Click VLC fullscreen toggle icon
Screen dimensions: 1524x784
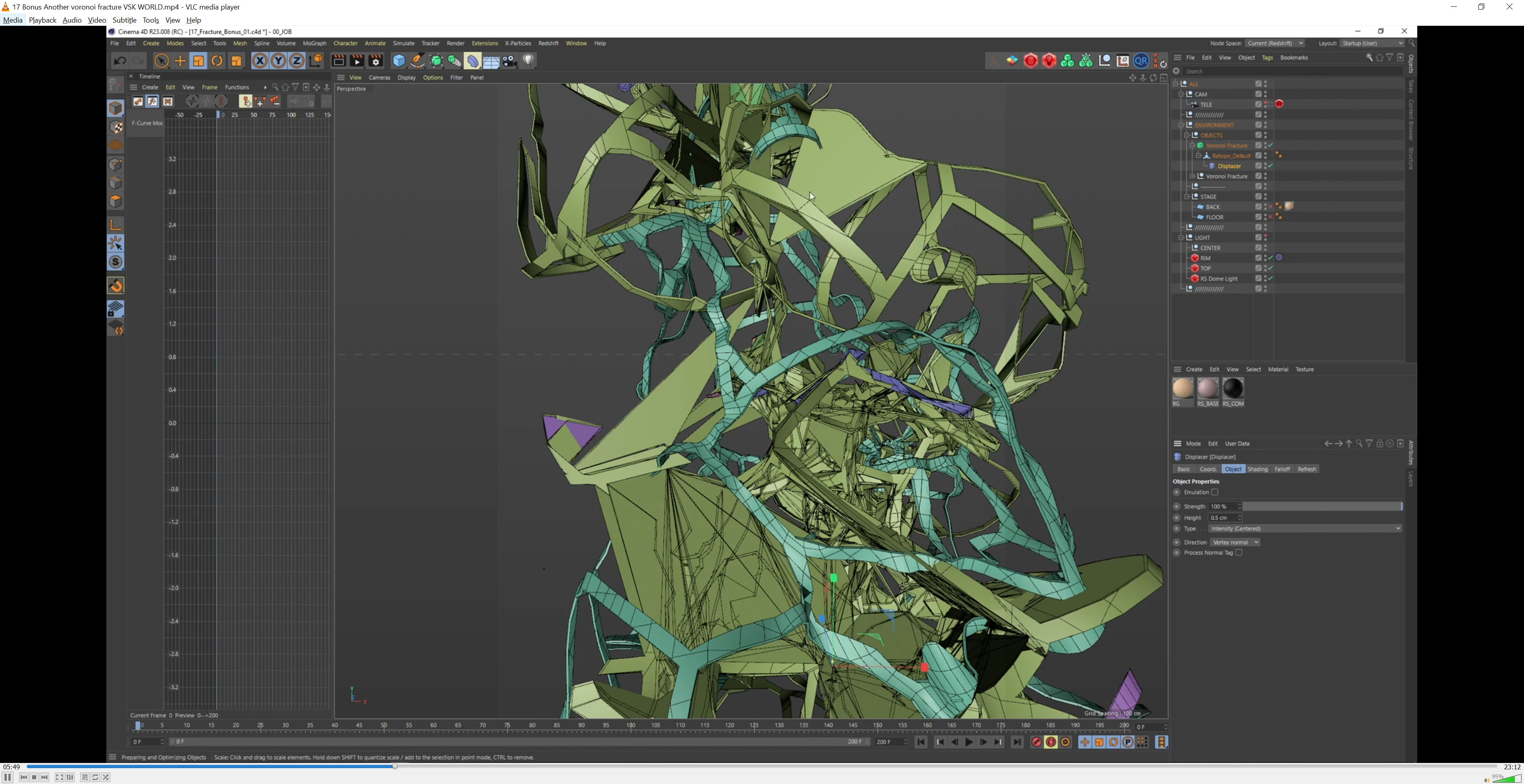tap(59, 777)
